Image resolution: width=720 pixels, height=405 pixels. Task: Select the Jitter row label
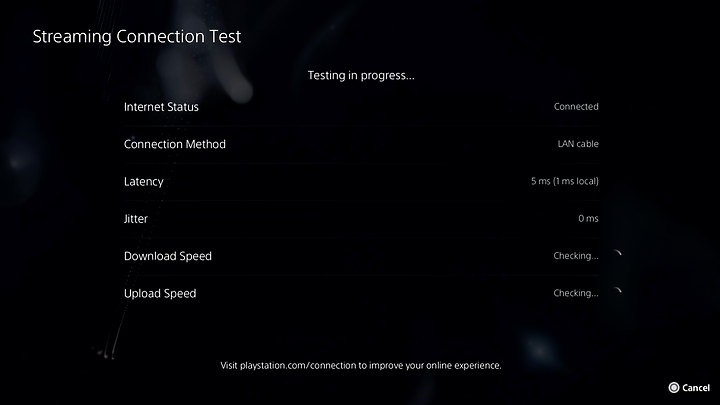(x=136, y=219)
